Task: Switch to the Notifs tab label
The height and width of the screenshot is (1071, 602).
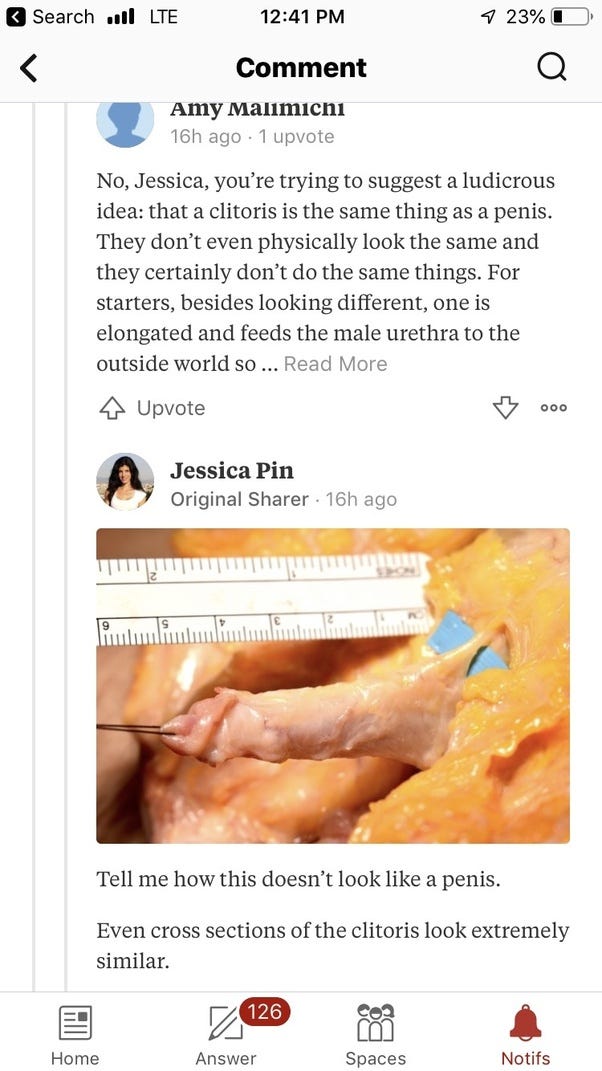Action: [x=525, y=1058]
